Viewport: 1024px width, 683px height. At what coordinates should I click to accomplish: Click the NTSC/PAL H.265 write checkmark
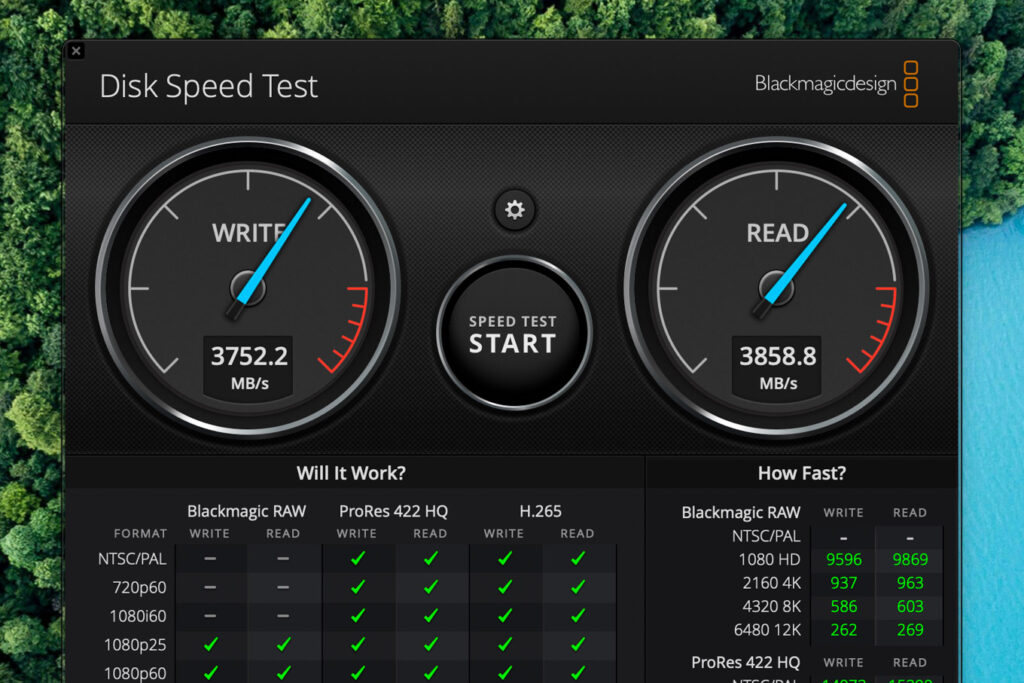pyautogui.click(x=504, y=558)
